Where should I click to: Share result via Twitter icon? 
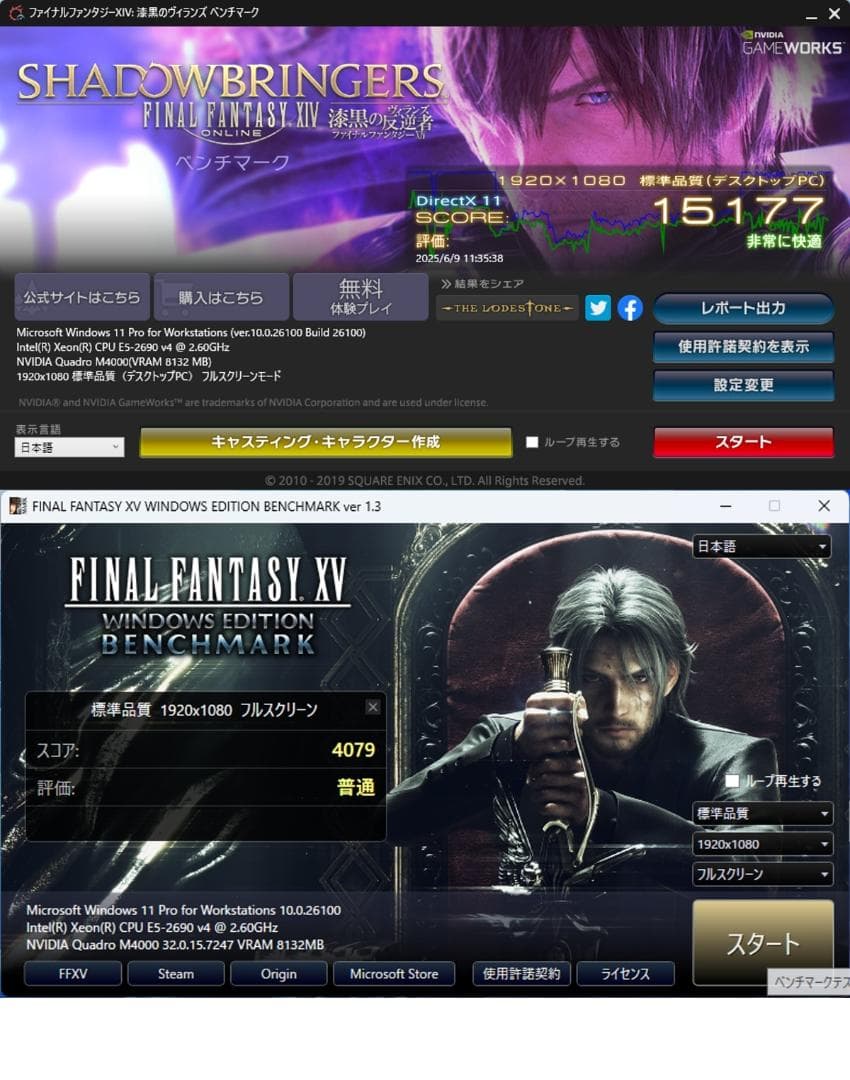(598, 308)
